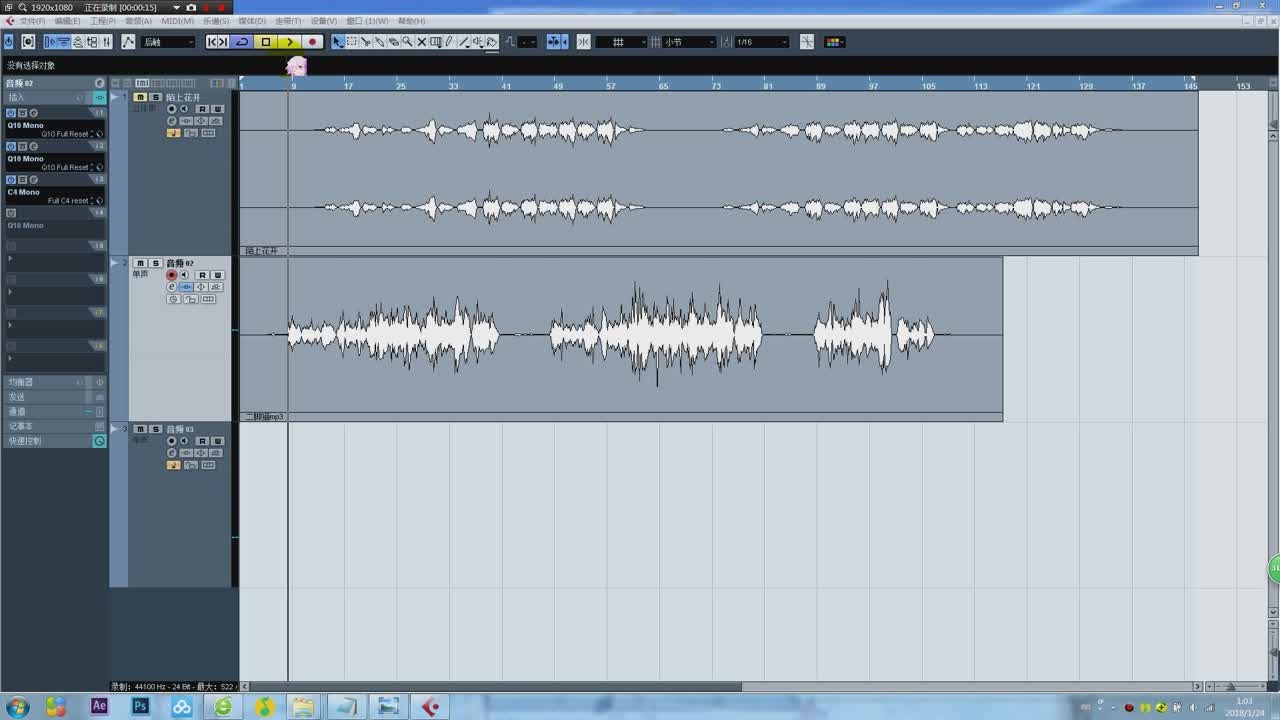This screenshot has height=720, width=1280.
Task: Toggle Read automation on track 音频 02
Action: pos(202,275)
